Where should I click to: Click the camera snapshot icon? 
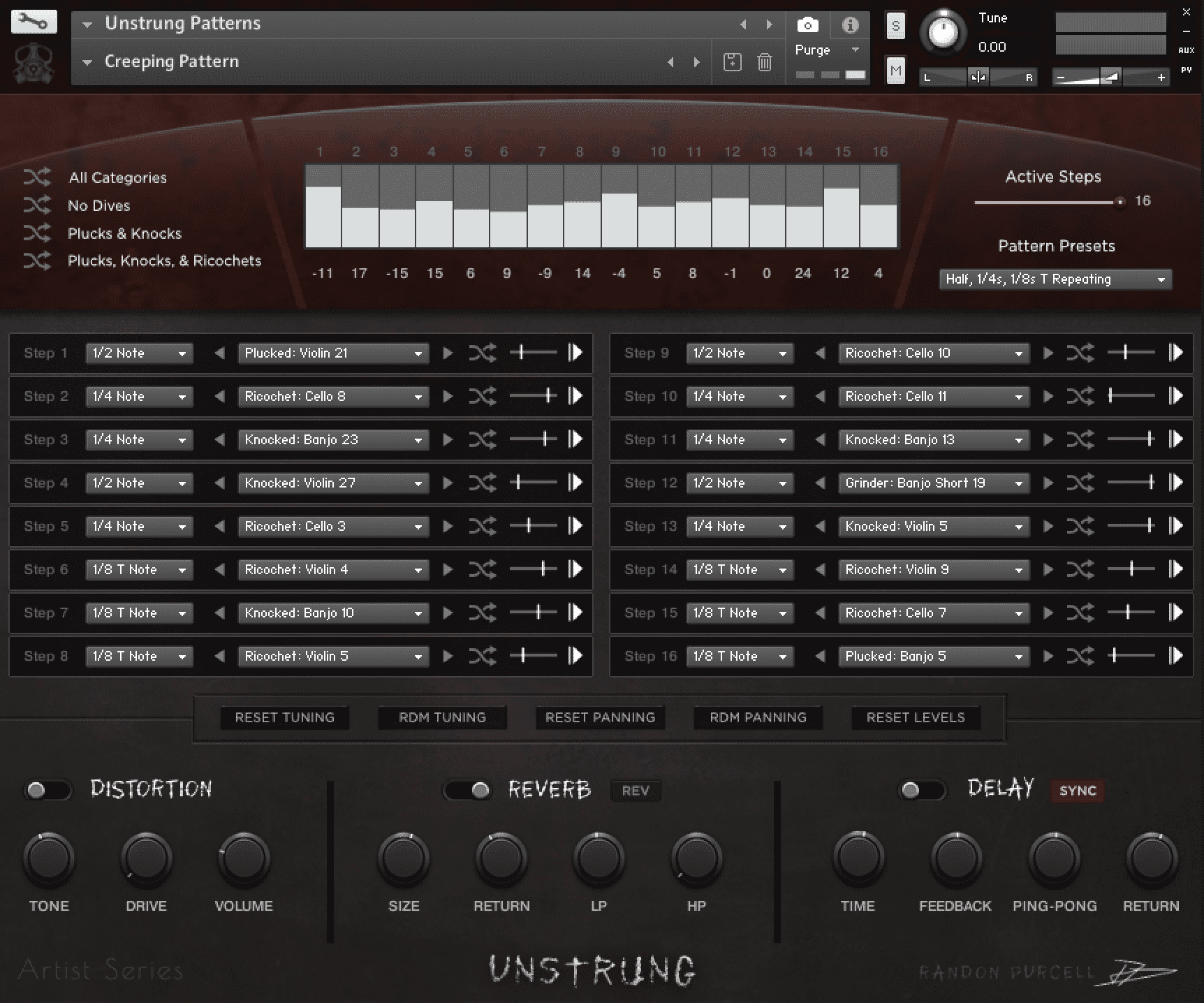point(808,25)
